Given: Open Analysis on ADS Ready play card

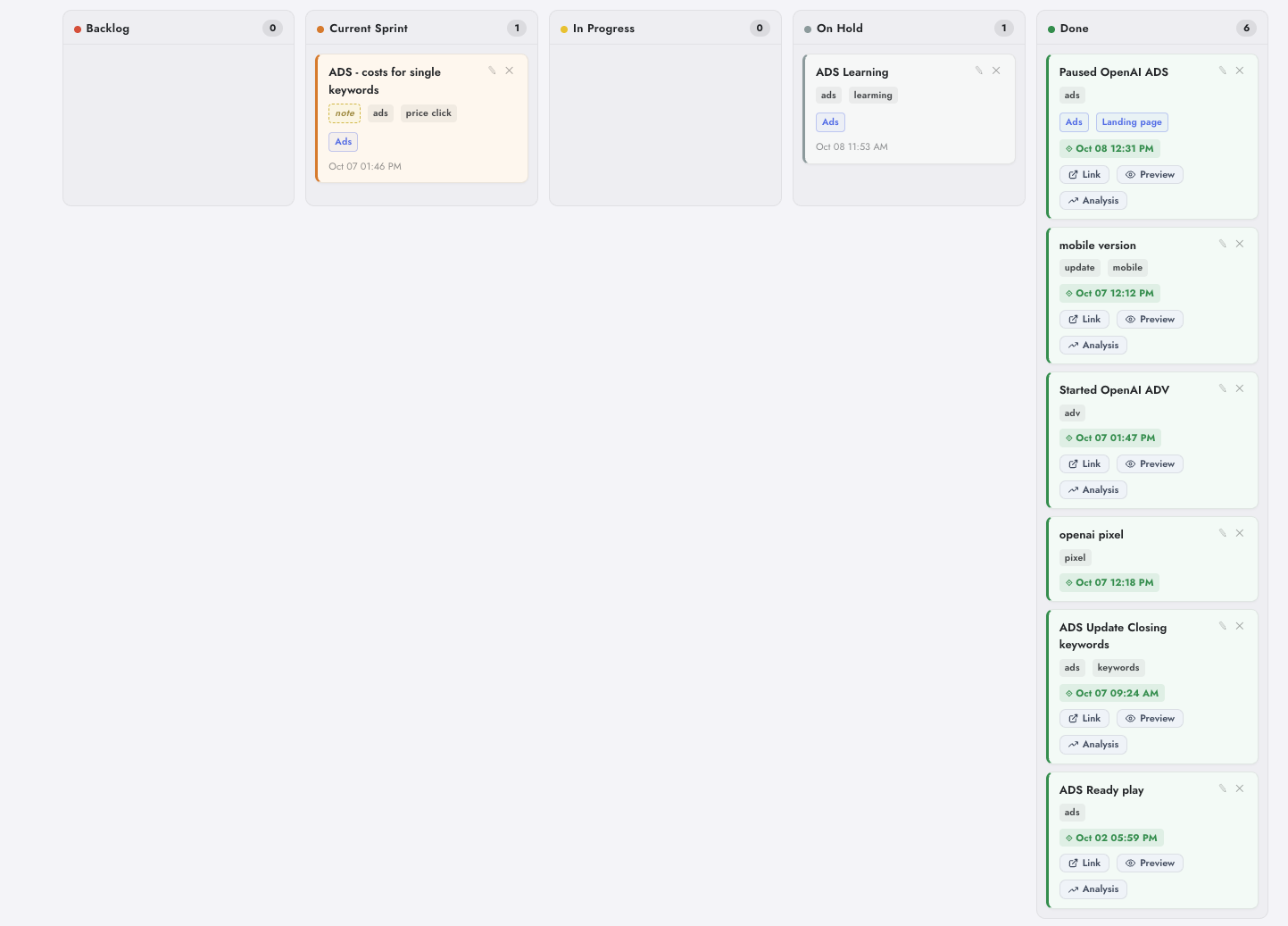Looking at the screenshot, I should point(1093,889).
